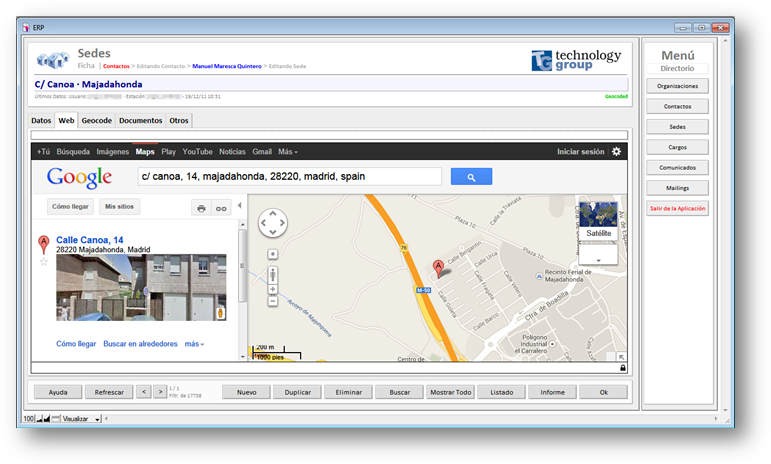Image resolution: width=771 pixels, height=464 pixels.
Task: Switch to the Geocode tab
Action: 97,121
